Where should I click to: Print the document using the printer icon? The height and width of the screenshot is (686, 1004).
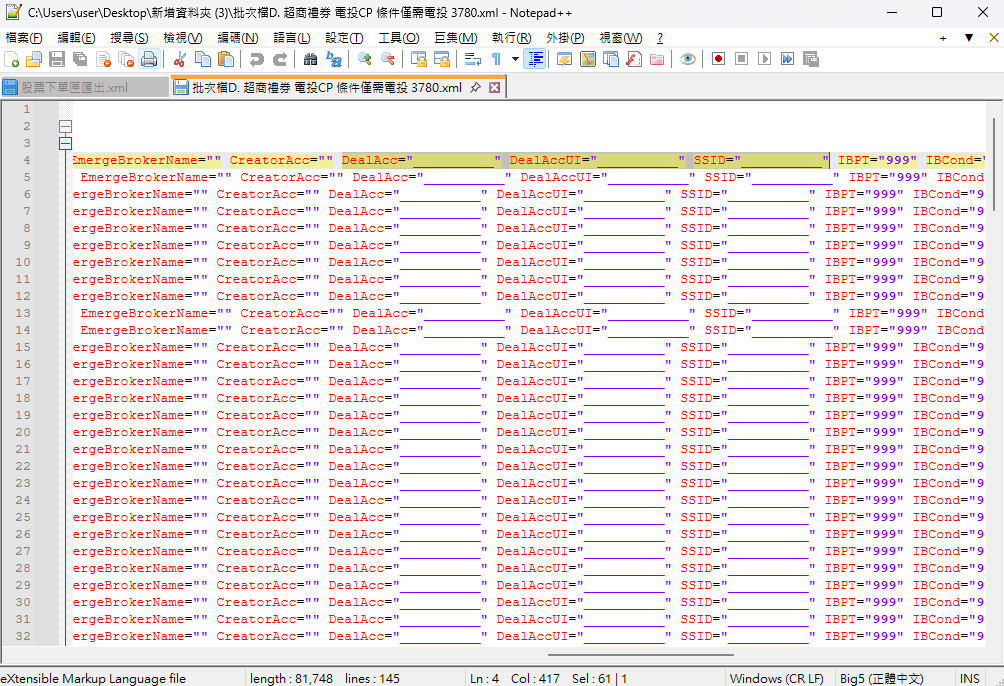(149, 60)
